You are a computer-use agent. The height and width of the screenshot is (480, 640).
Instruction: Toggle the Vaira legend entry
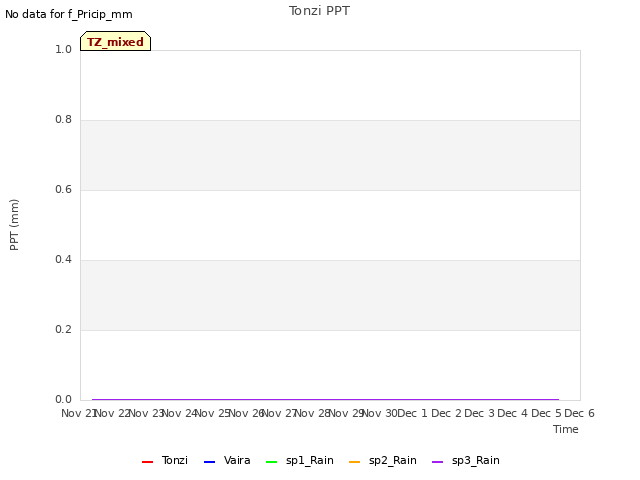coord(227,460)
